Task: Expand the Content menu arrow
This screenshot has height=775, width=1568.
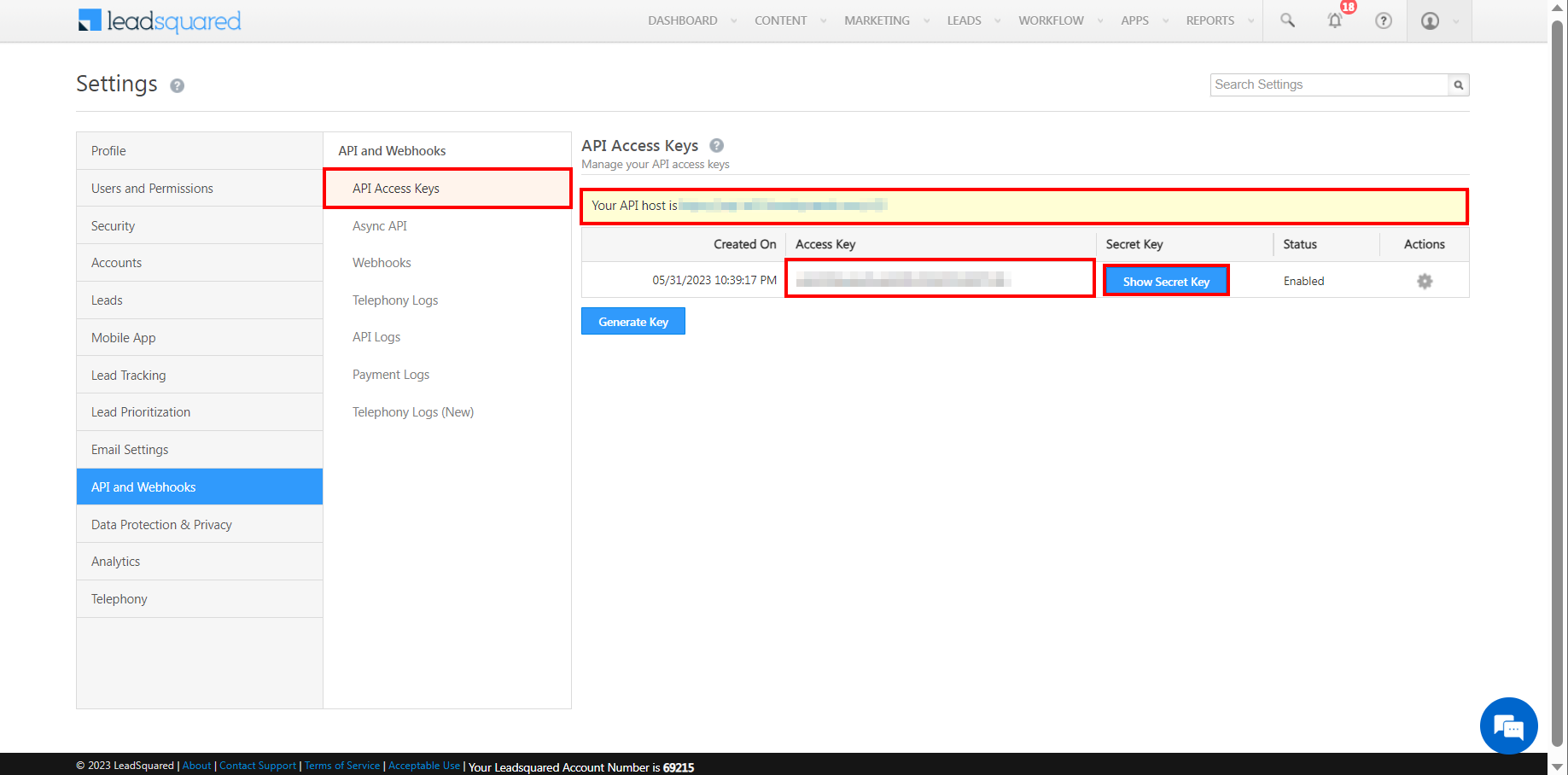Action: coord(823,21)
